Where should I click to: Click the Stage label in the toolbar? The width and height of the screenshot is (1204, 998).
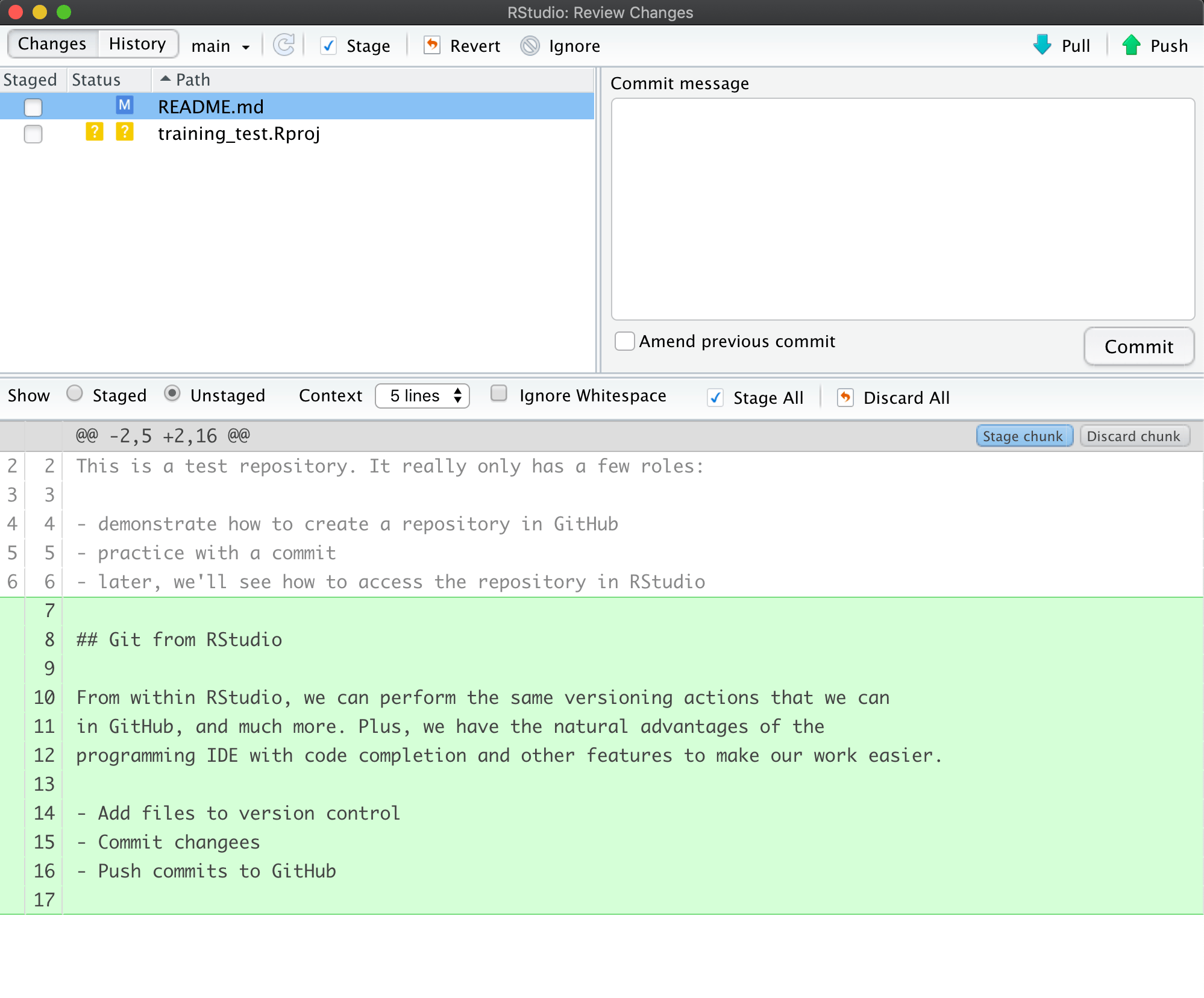click(x=368, y=46)
